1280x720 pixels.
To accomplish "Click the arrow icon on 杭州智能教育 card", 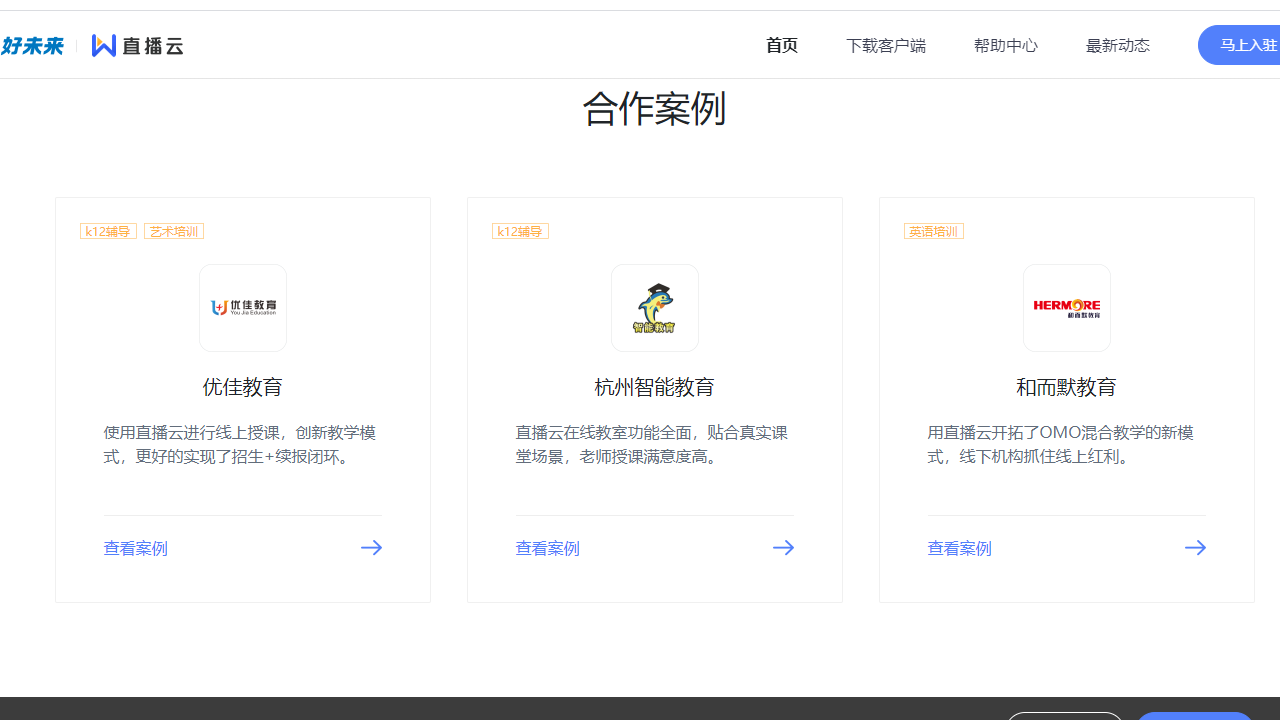I will pyautogui.click(x=783, y=547).
